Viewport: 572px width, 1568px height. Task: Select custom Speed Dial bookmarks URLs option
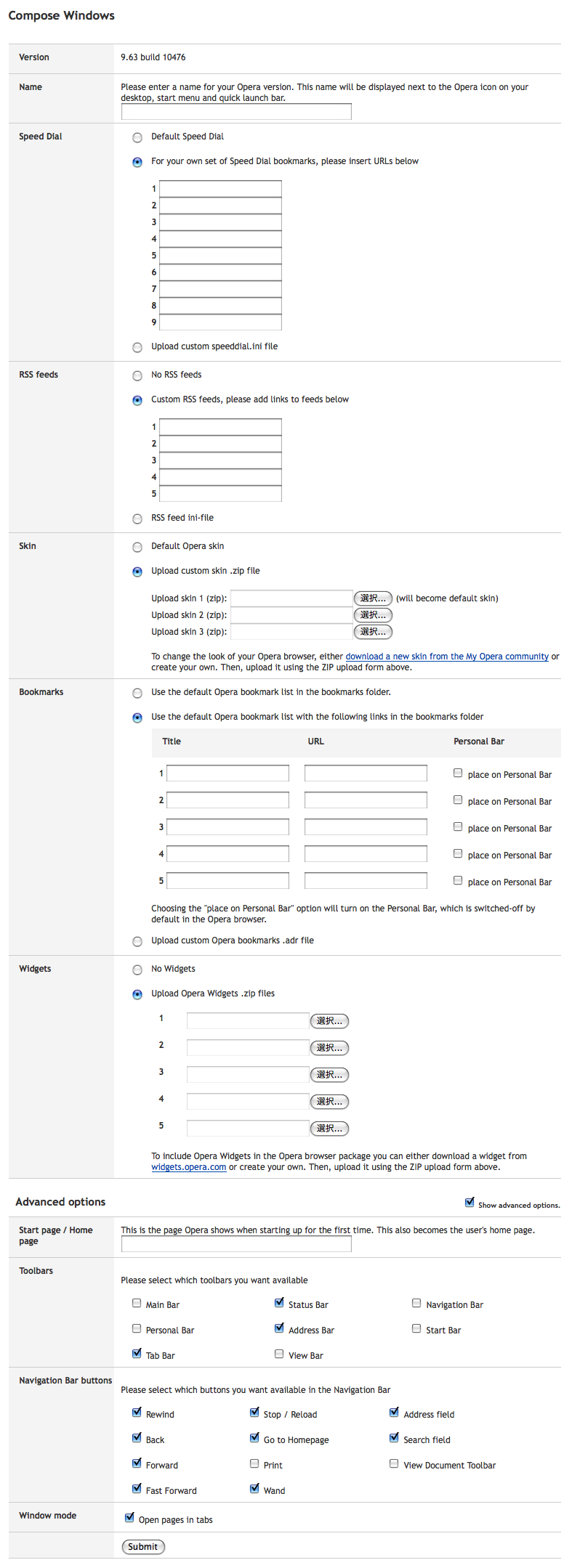click(137, 162)
